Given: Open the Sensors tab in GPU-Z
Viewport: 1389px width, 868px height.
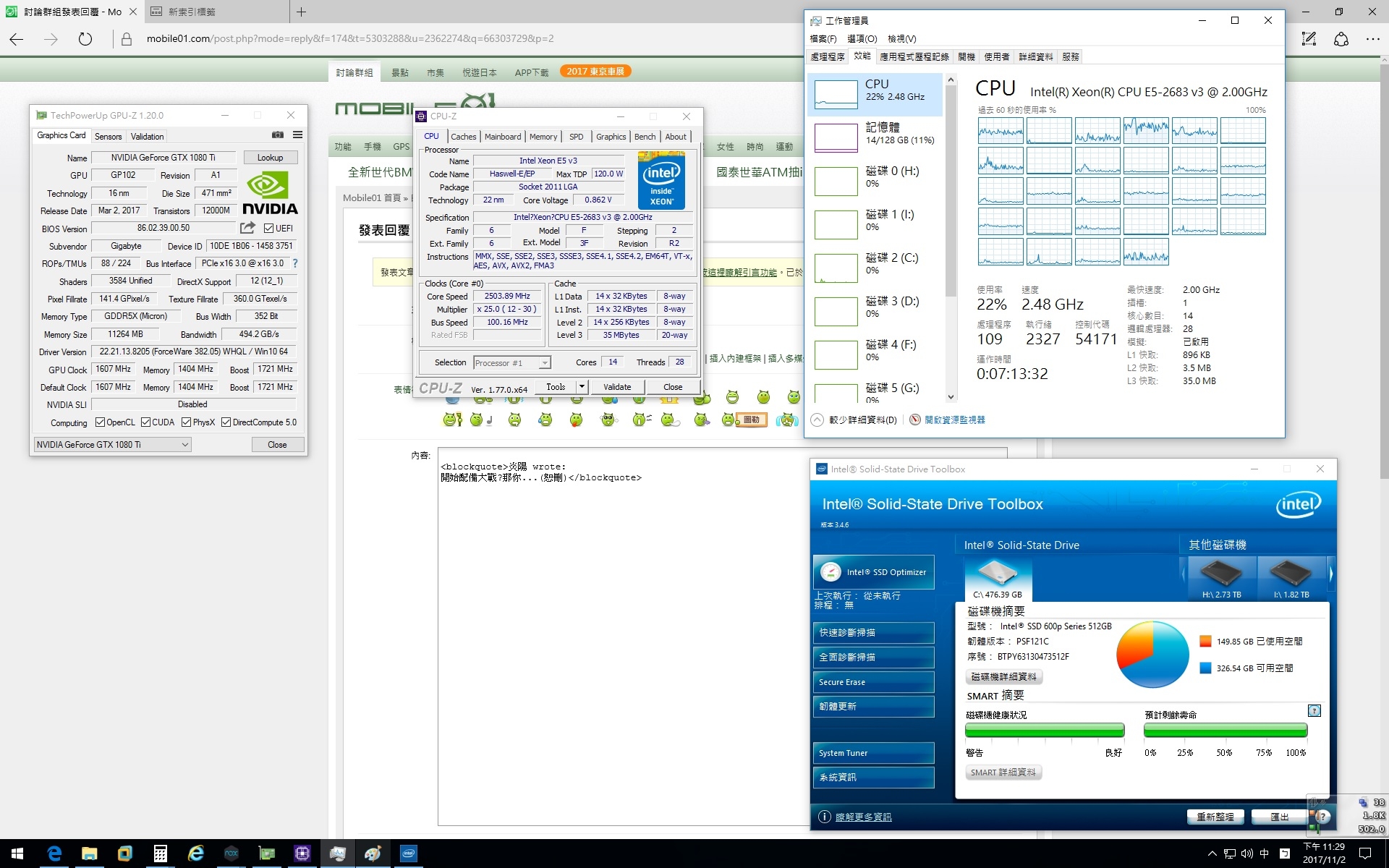Looking at the screenshot, I should [109, 137].
